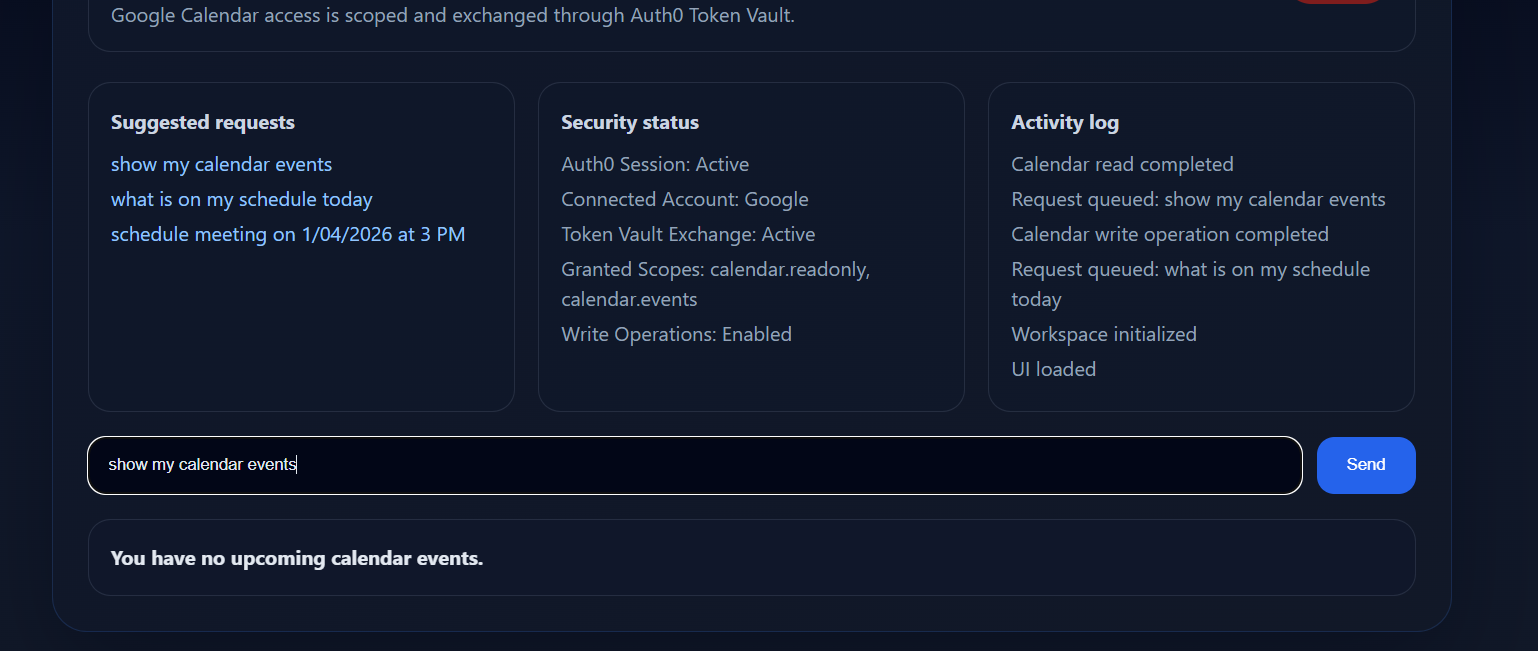Choose the schedule meeting on 1/04/2026 suggestion
Image resolution: width=1538 pixels, height=651 pixels.
click(x=288, y=234)
